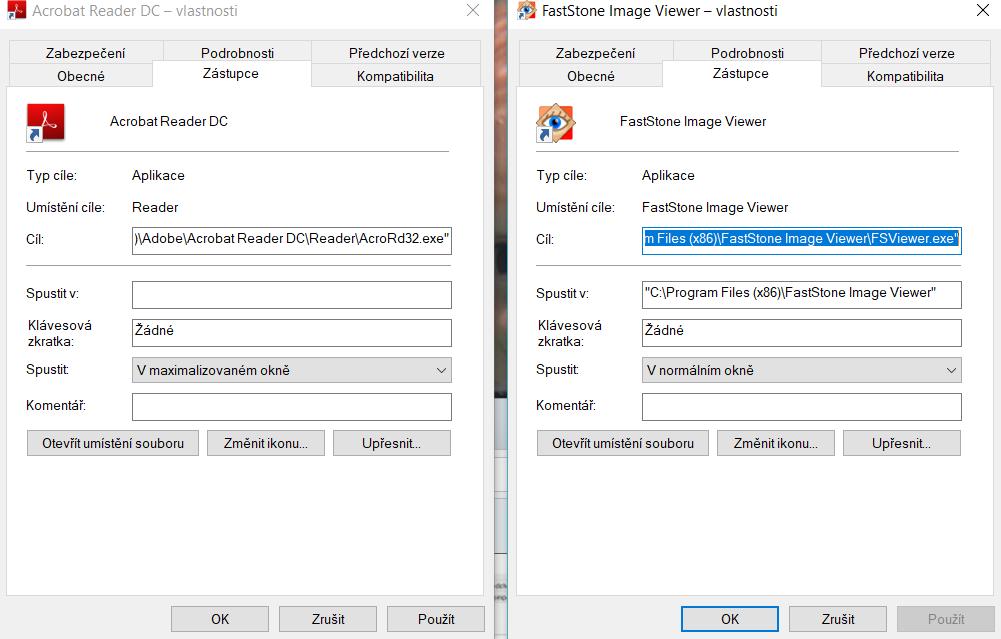Click "Reader" target location value

coord(155,207)
